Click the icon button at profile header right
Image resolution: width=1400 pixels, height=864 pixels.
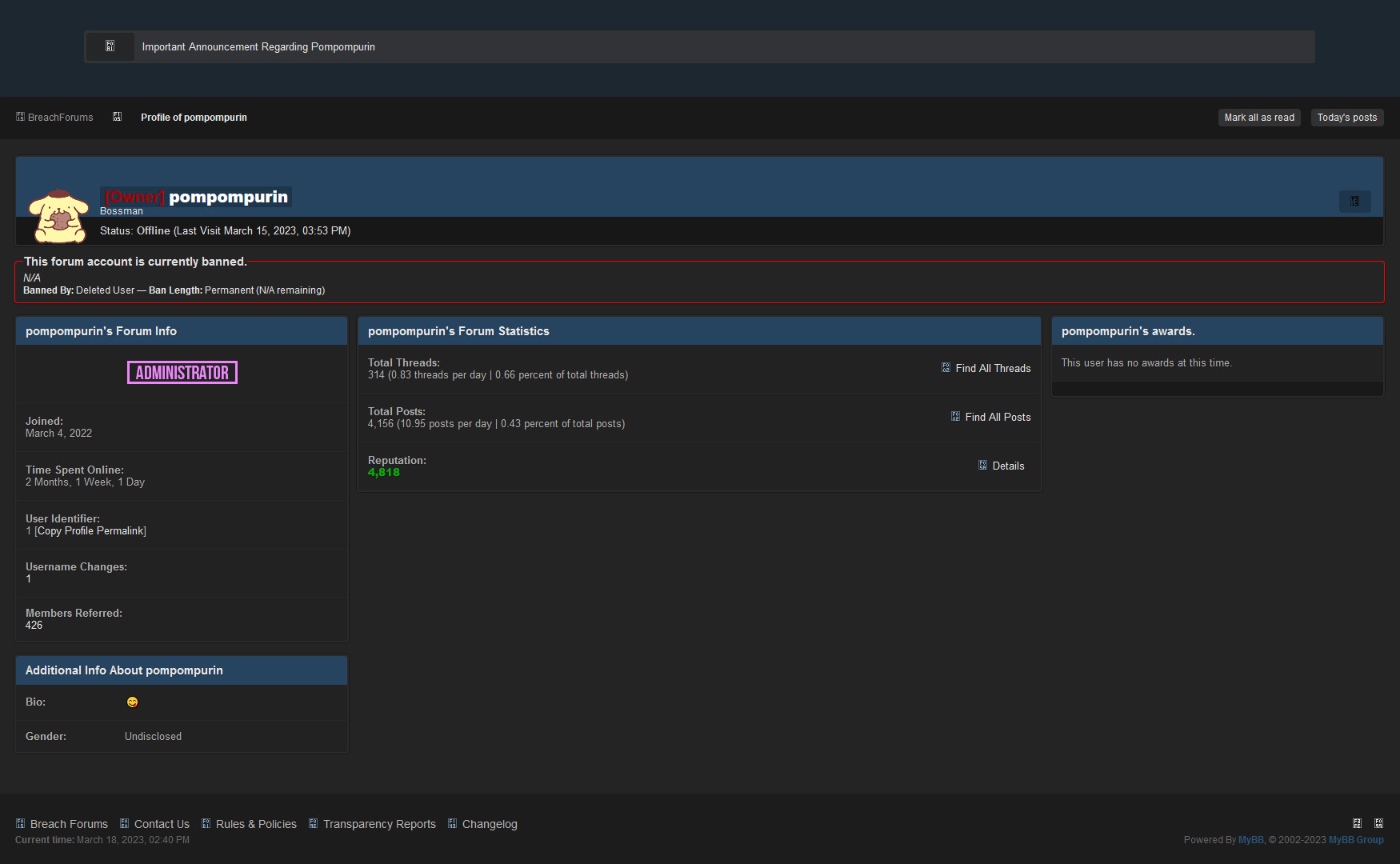pos(1354,201)
